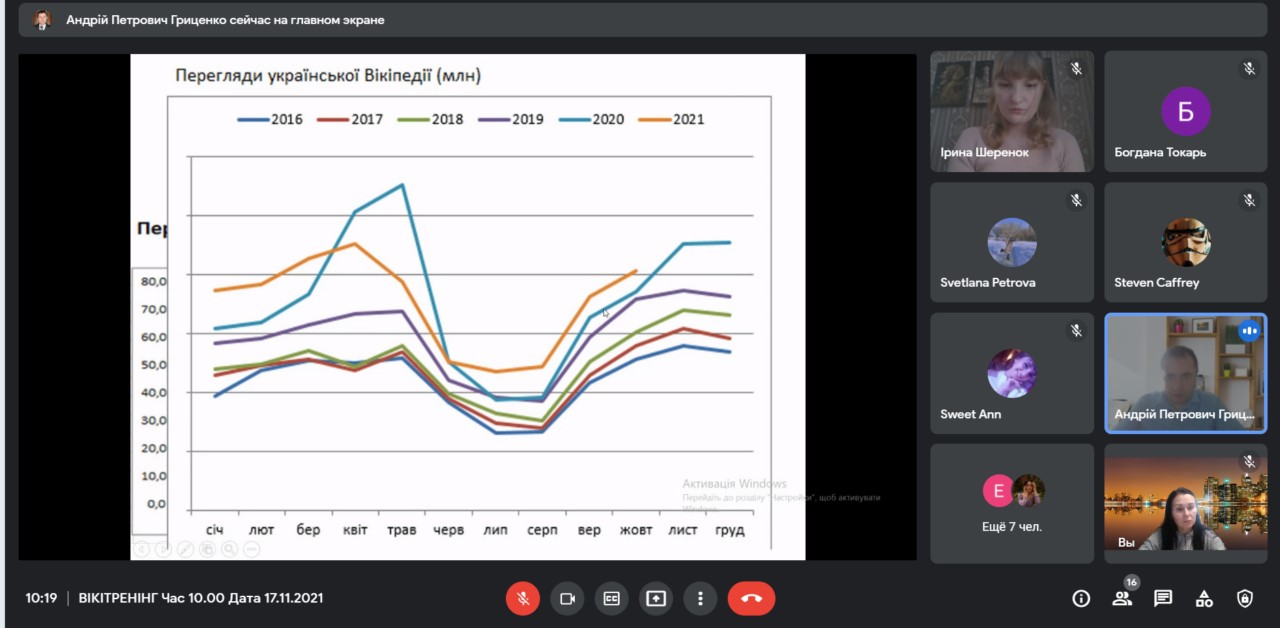Open the chat panel icon

click(1163, 598)
